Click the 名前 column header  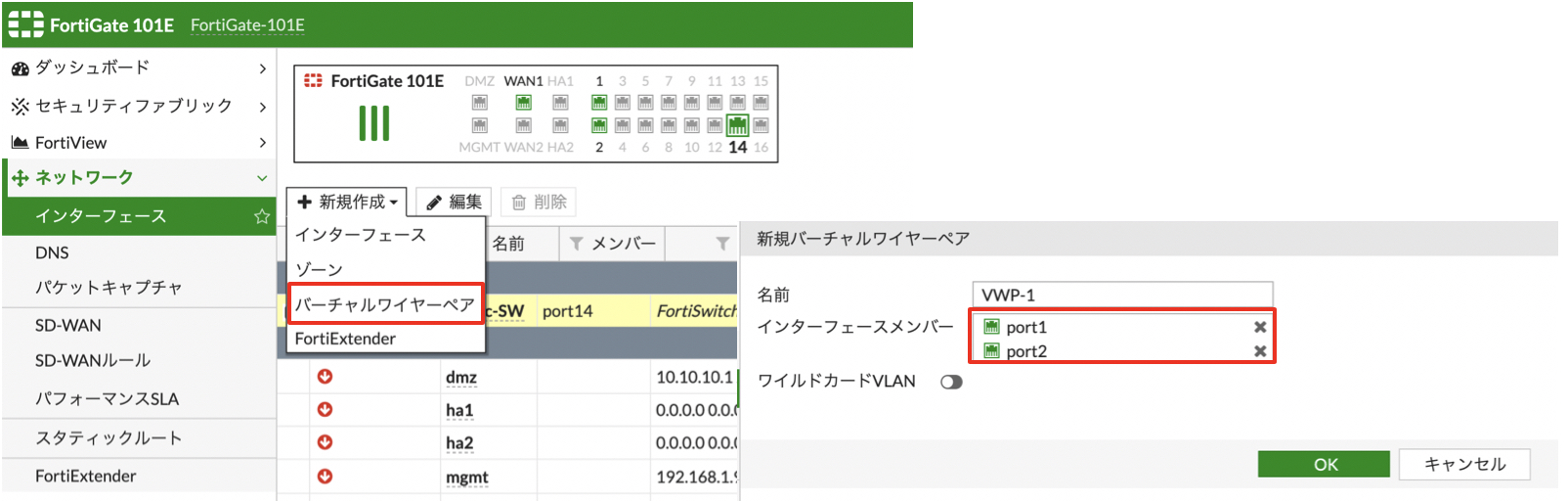click(x=508, y=244)
